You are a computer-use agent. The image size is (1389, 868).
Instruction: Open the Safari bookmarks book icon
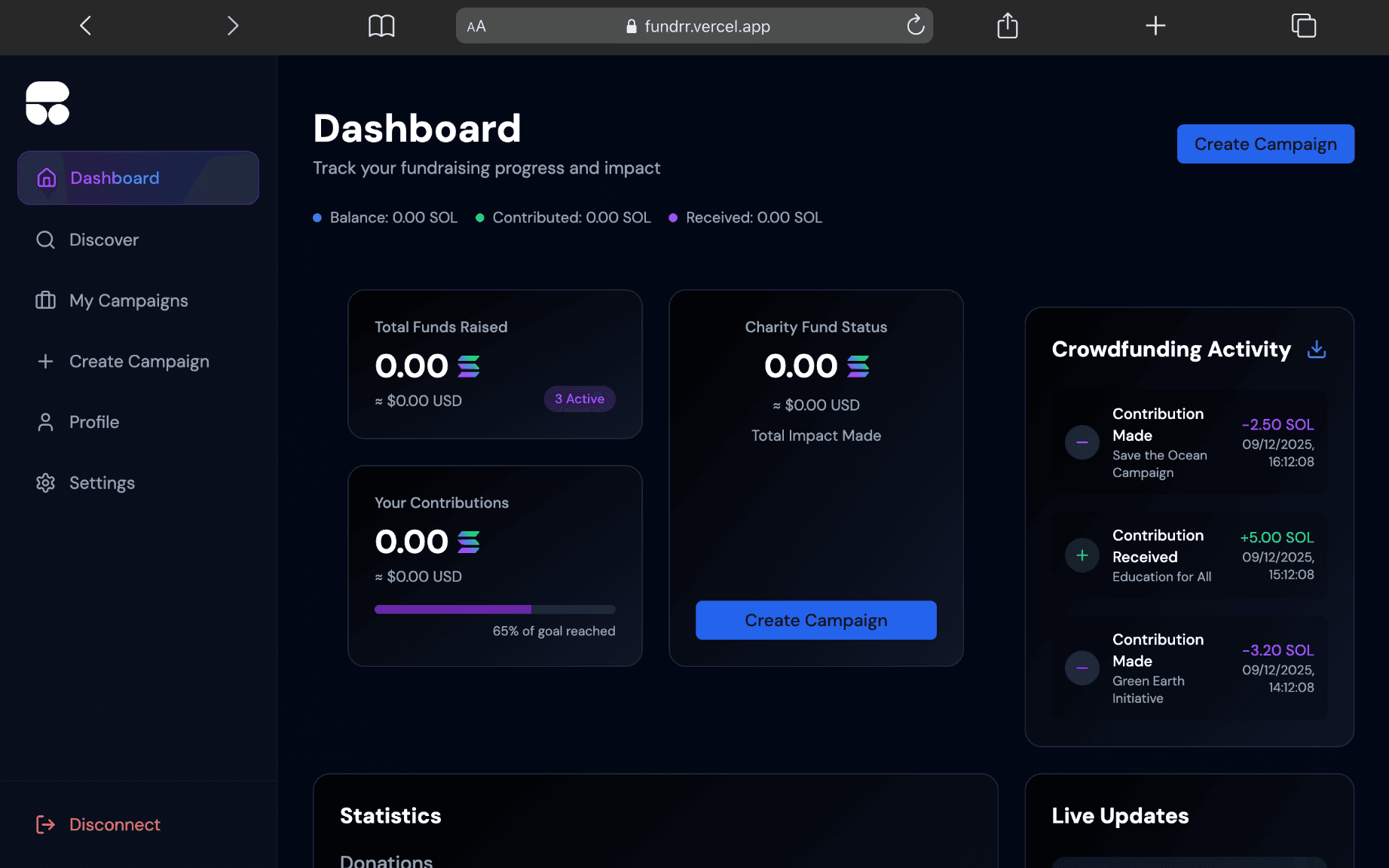[381, 26]
